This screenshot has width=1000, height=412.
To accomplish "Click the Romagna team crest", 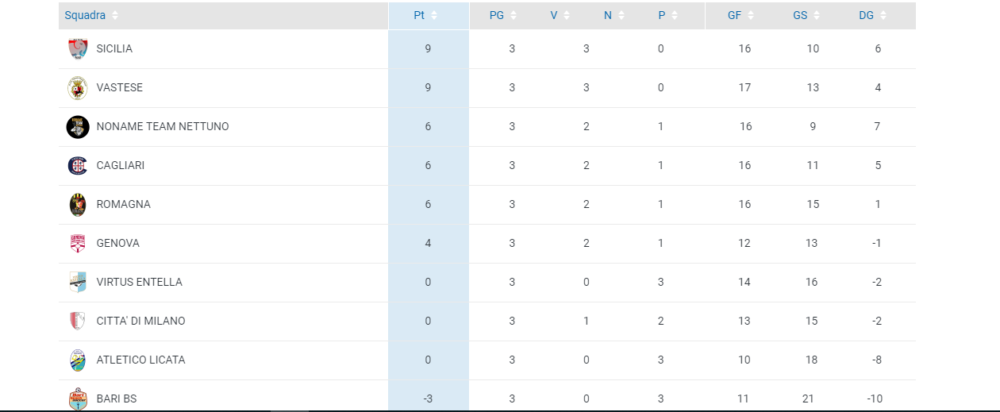I will (x=78, y=205).
